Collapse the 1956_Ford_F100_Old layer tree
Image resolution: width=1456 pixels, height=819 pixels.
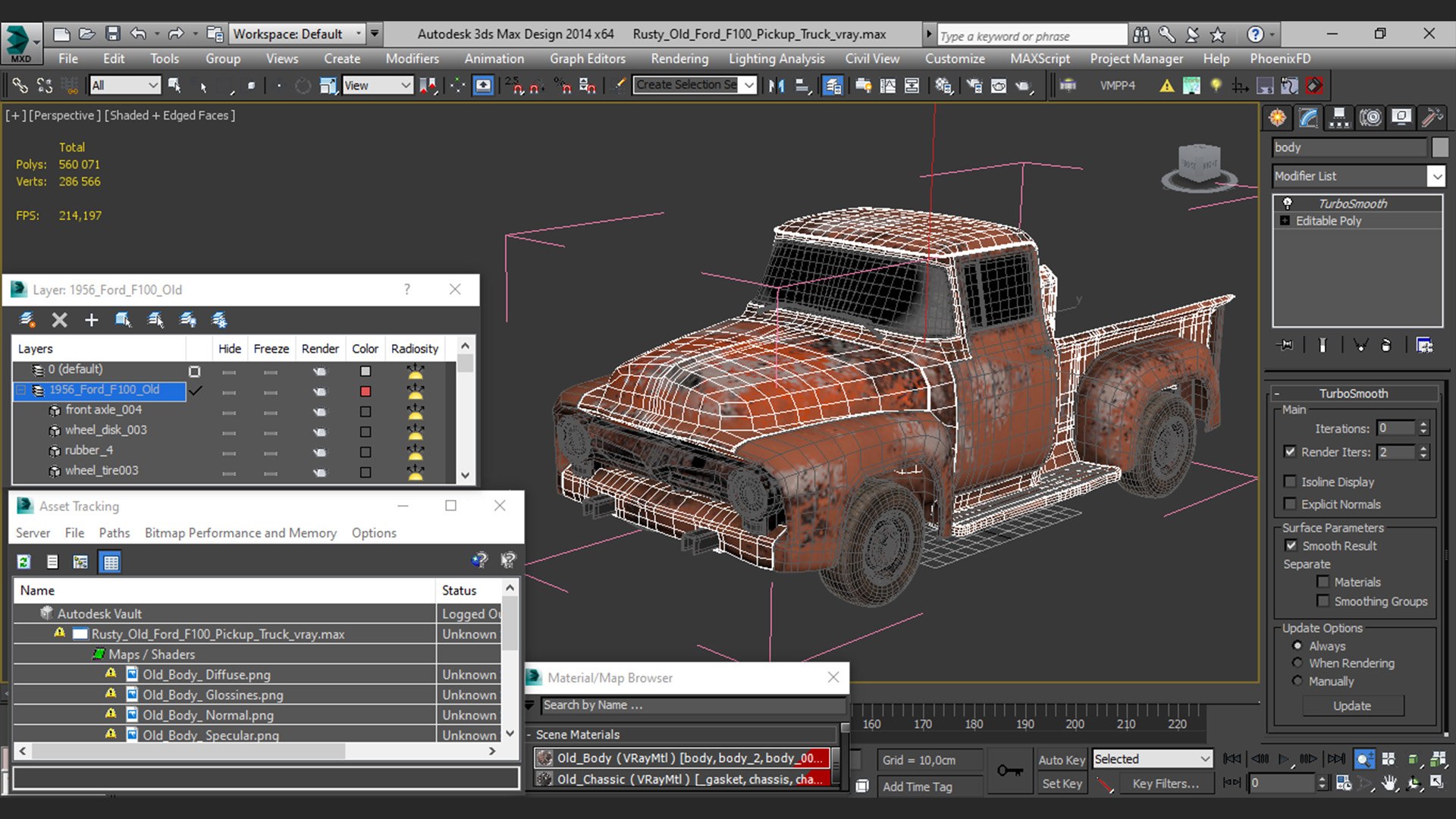coord(21,390)
